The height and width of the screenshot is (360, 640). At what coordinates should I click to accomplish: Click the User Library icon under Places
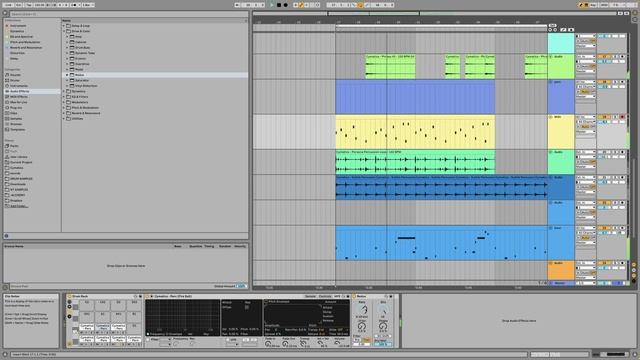pos(7,157)
